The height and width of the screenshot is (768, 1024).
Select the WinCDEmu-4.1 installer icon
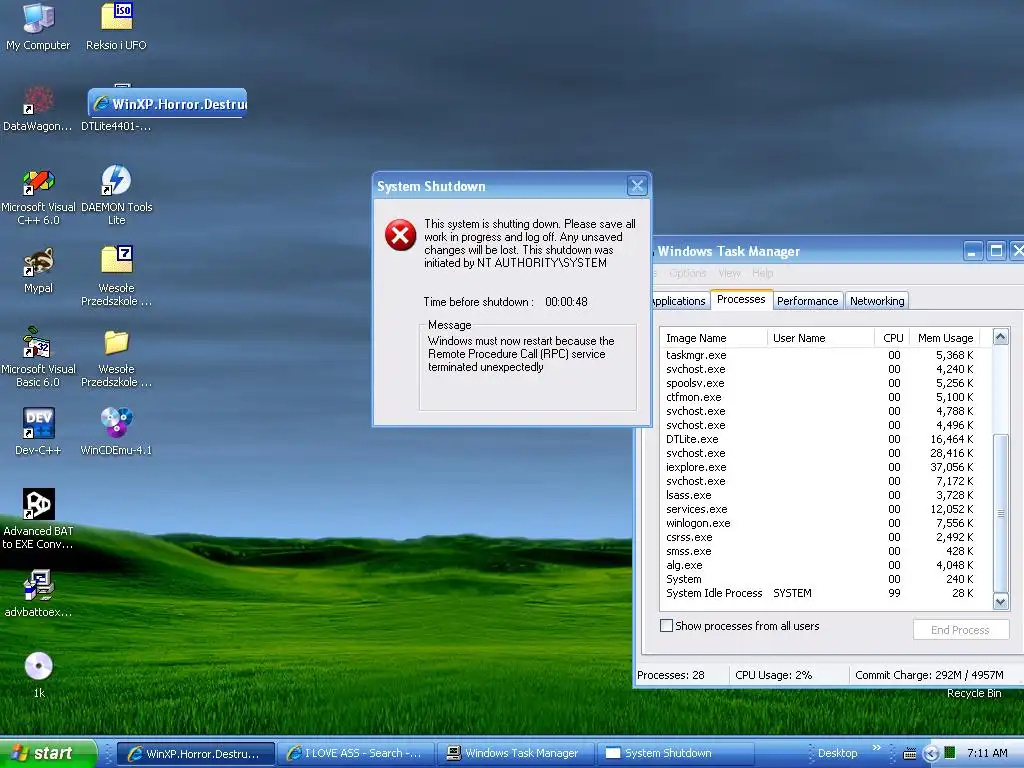tap(116, 422)
